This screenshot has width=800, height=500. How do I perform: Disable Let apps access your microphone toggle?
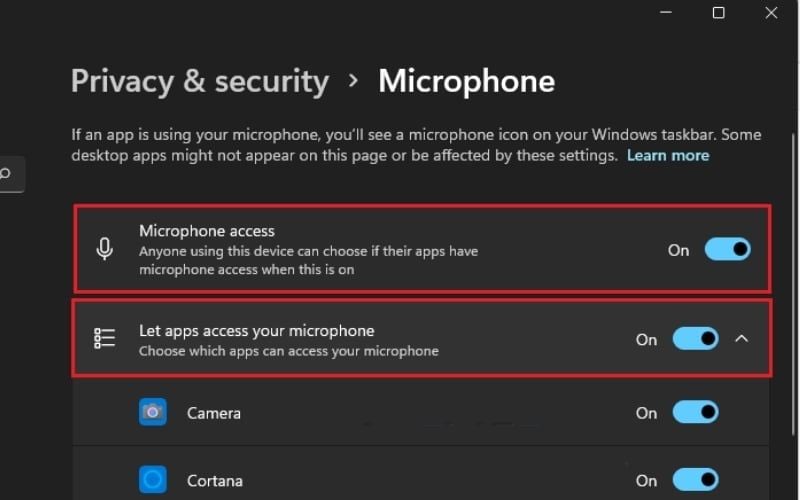click(695, 339)
